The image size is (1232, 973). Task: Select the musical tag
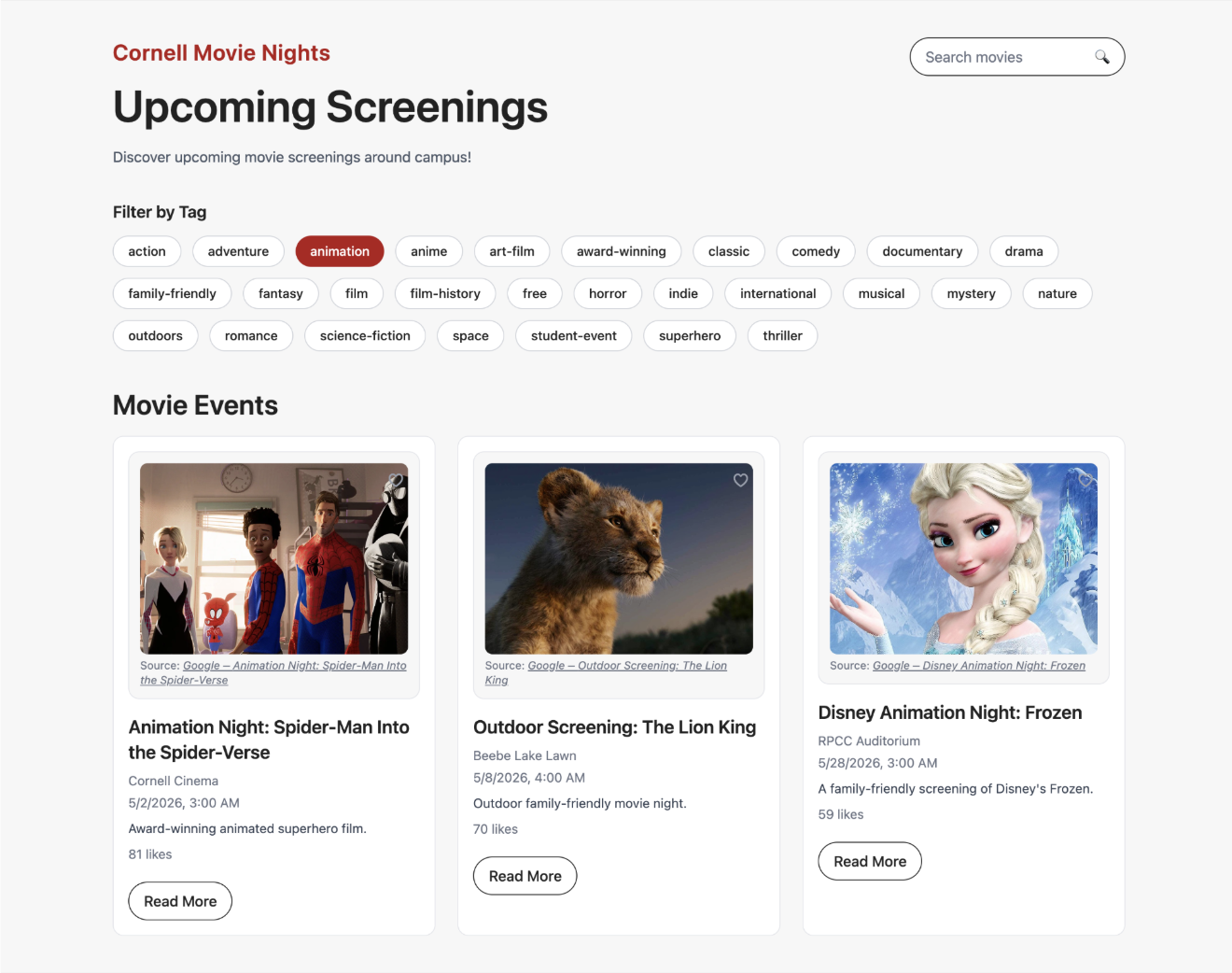click(x=882, y=293)
